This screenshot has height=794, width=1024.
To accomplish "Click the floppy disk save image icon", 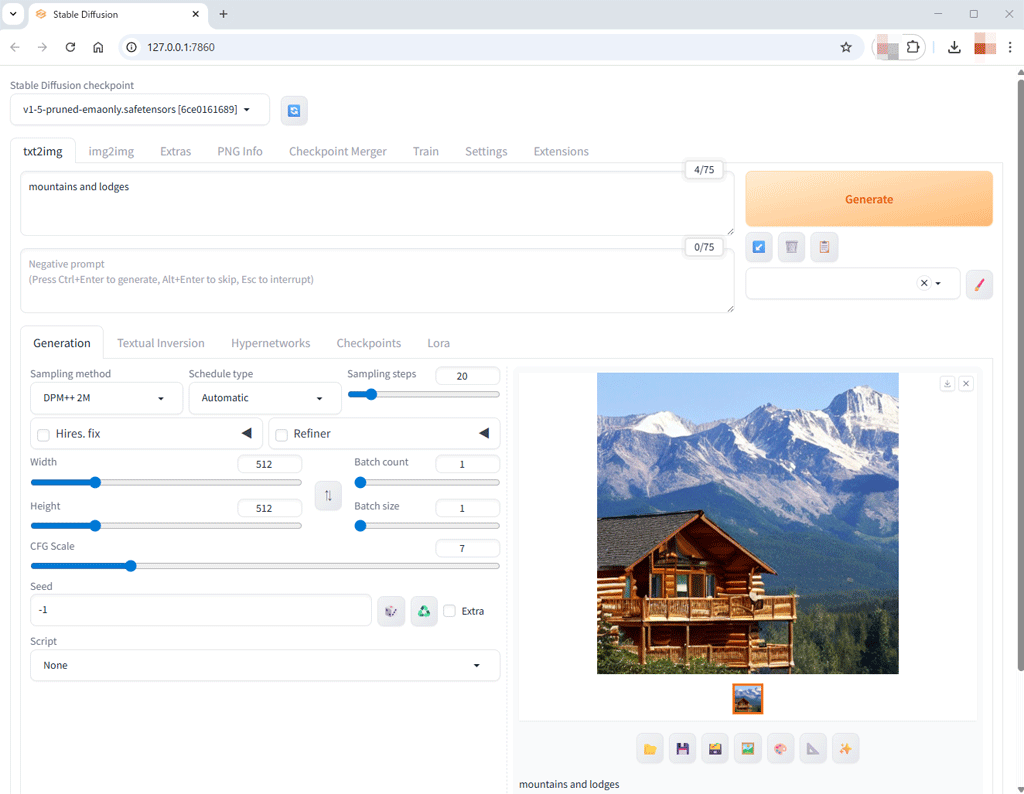I will [x=682, y=748].
